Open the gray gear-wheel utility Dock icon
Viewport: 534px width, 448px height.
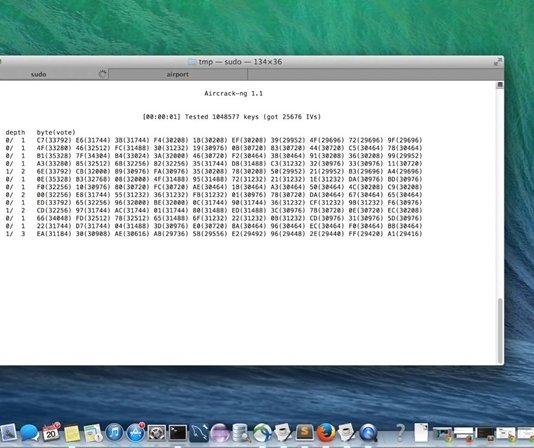click(x=157, y=433)
